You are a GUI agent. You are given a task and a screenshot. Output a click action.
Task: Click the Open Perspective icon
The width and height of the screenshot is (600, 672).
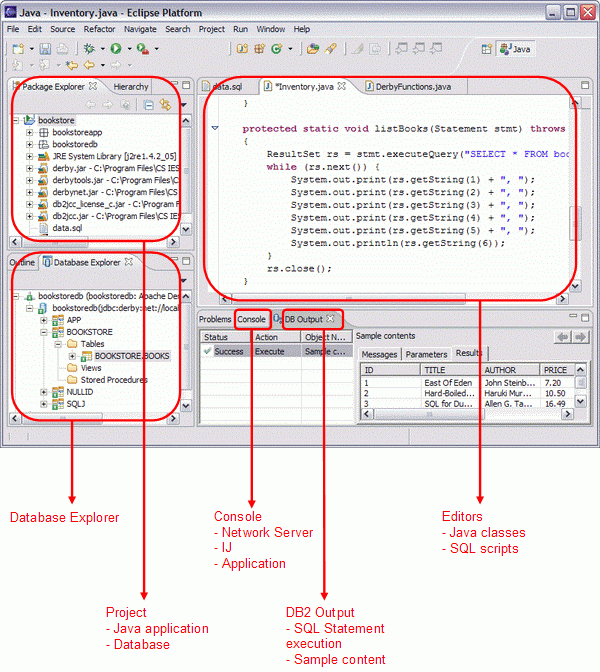click(x=486, y=49)
